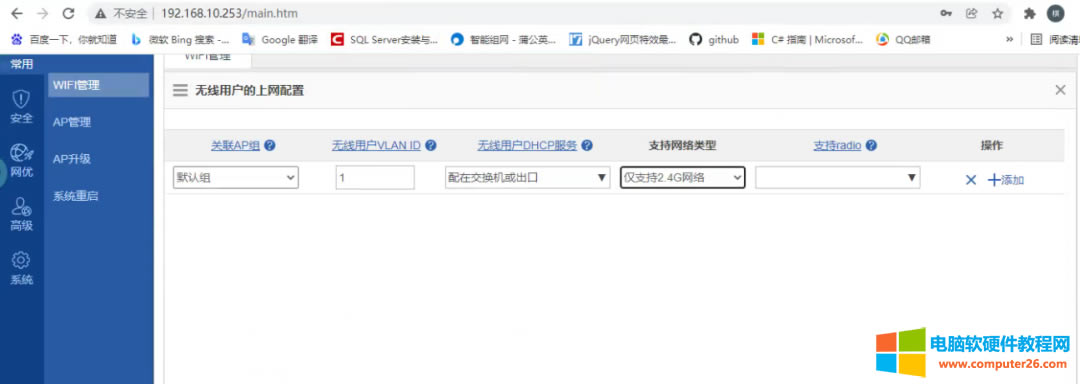
Task: Open the C# guide Microsoft bookmark
Action: point(807,40)
